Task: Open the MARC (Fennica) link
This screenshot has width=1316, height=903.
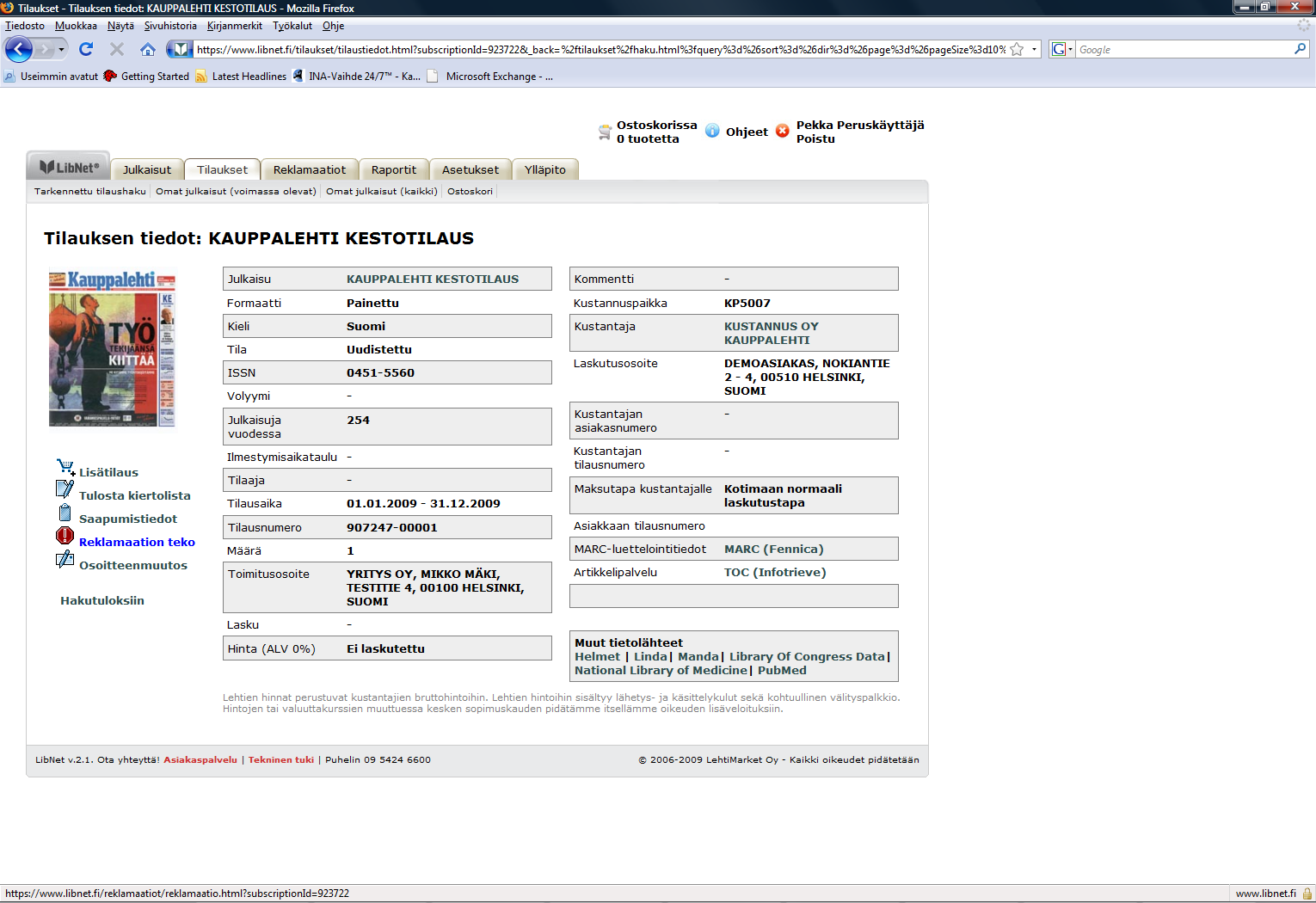Action: (774, 549)
